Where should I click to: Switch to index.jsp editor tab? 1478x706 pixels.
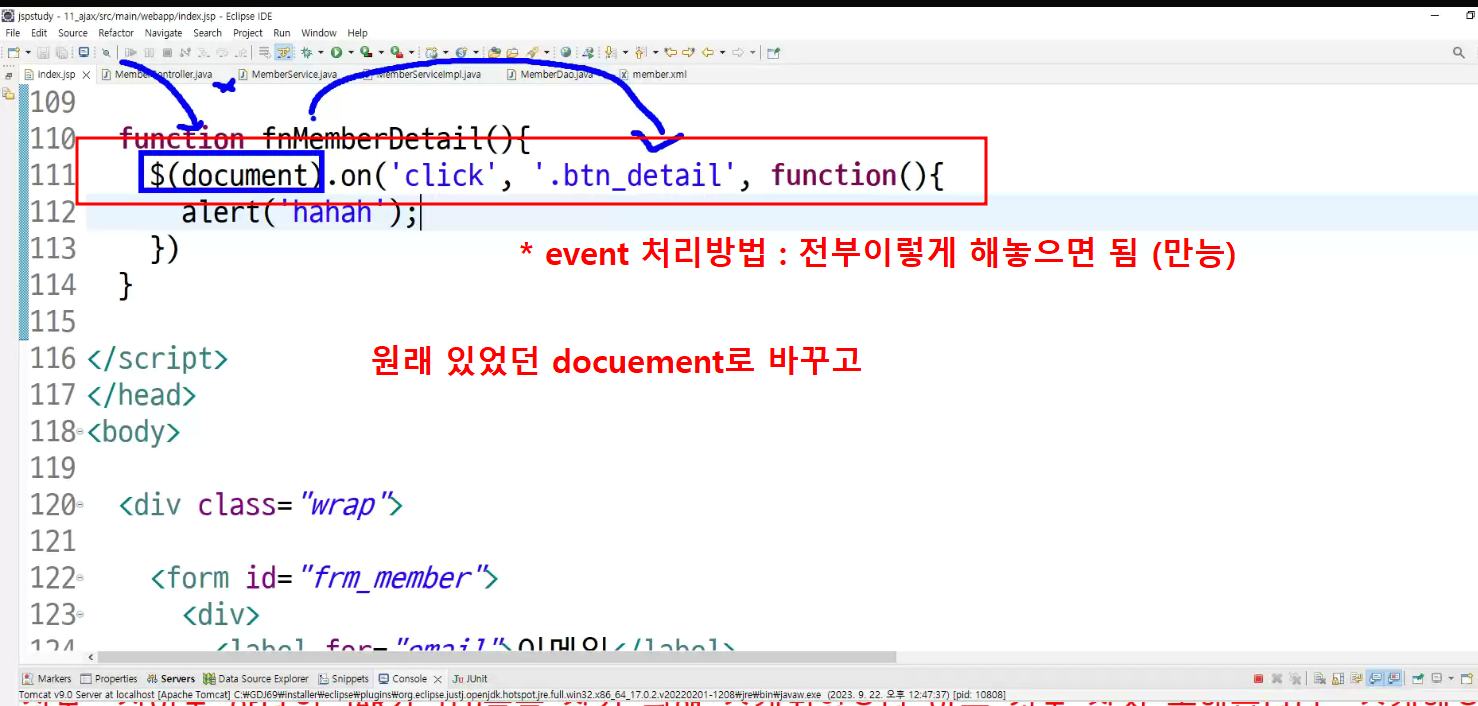click(55, 74)
